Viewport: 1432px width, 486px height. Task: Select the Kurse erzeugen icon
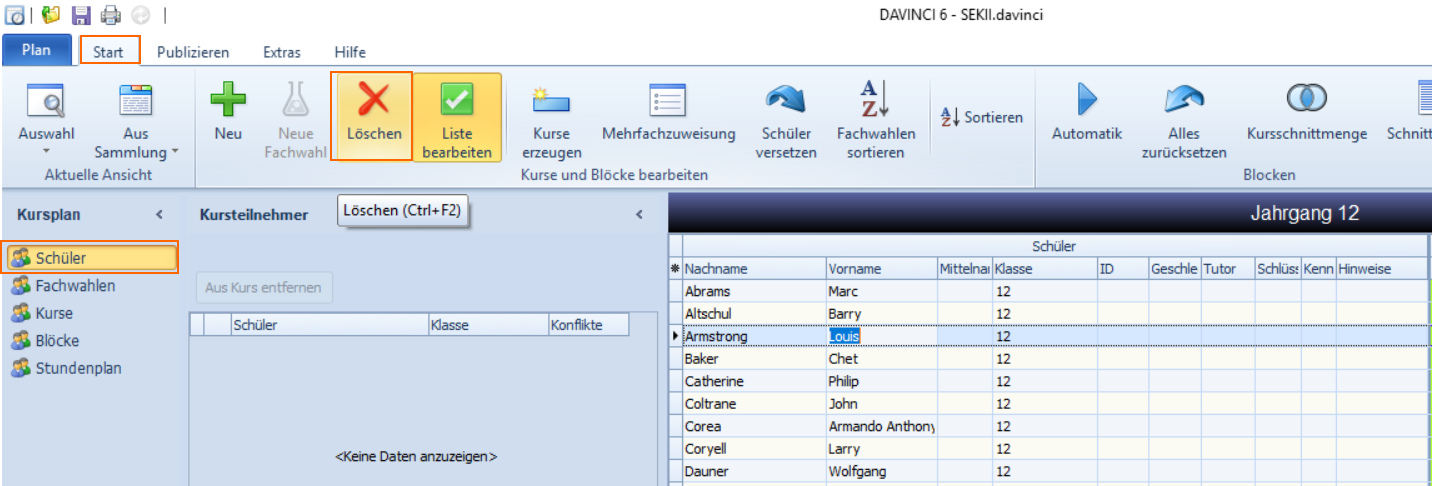(x=551, y=100)
